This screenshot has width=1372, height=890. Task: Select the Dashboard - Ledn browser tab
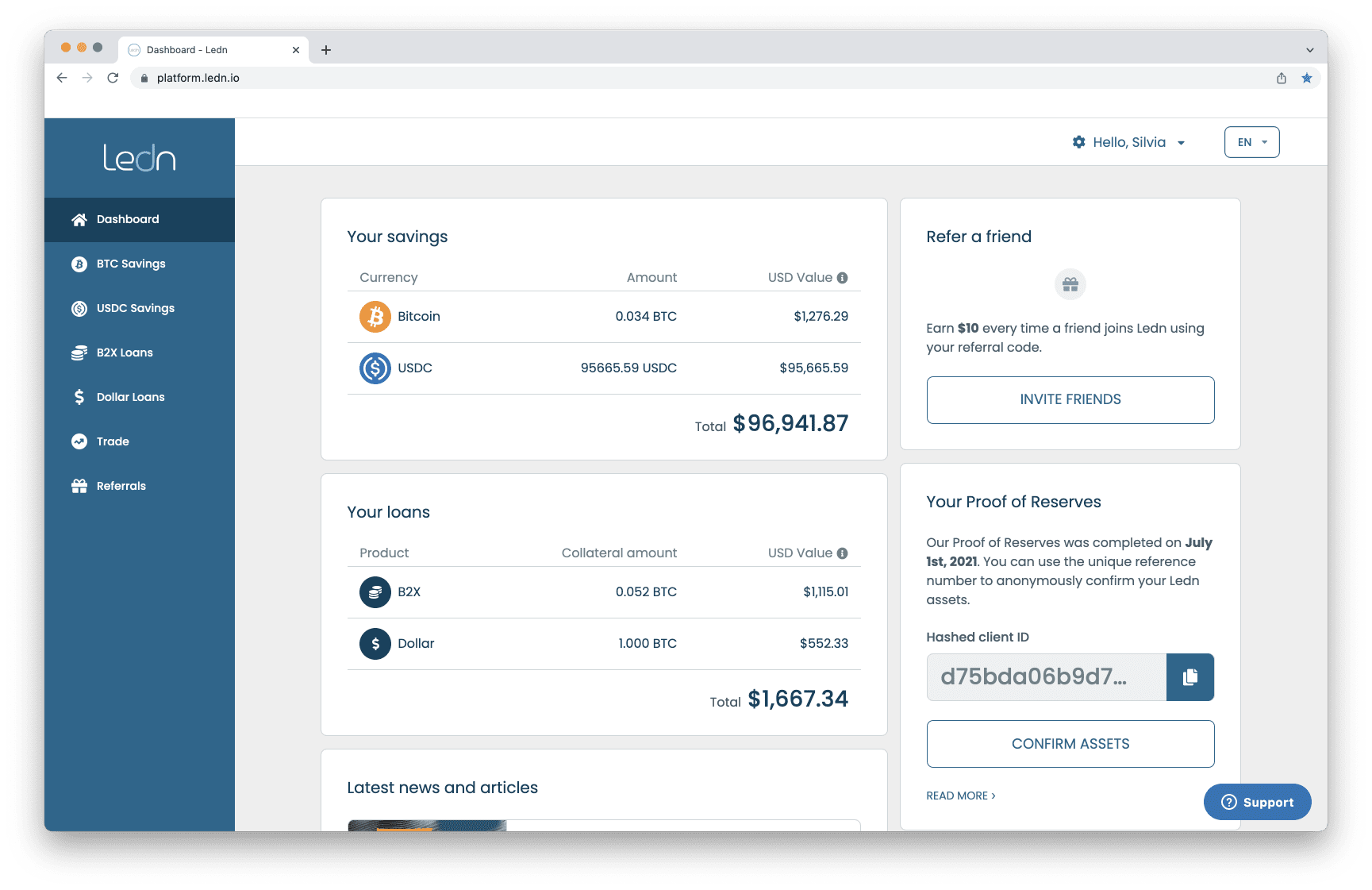(x=214, y=50)
